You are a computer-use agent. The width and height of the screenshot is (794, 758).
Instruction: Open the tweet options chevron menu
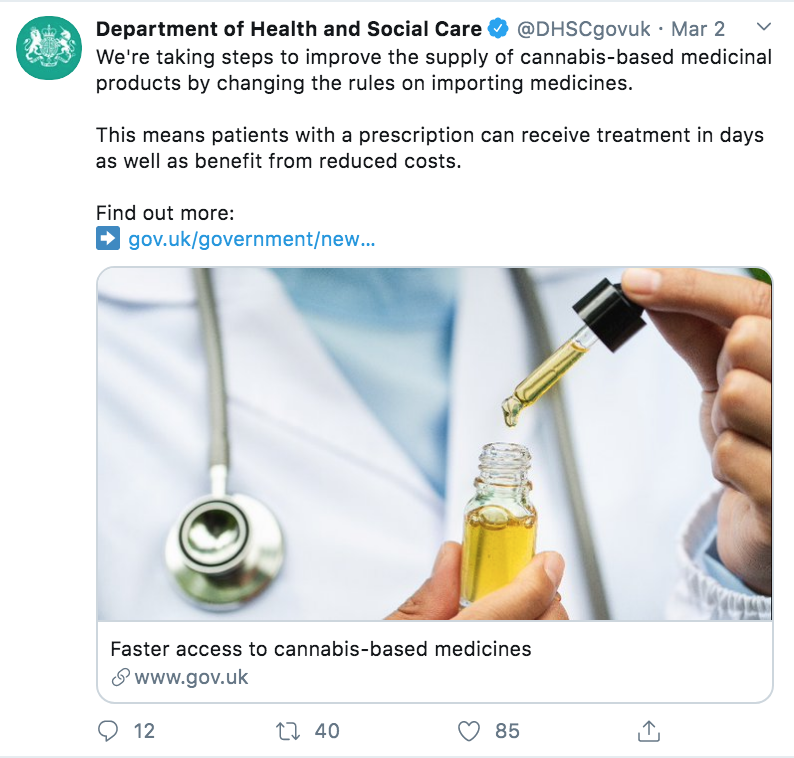click(763, 27)
